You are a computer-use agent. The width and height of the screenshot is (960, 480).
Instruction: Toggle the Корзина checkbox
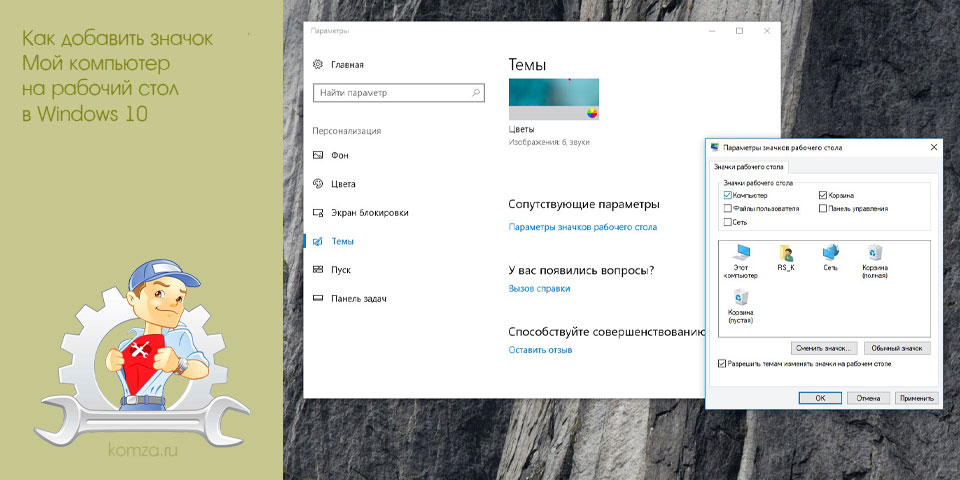point(823,196)
